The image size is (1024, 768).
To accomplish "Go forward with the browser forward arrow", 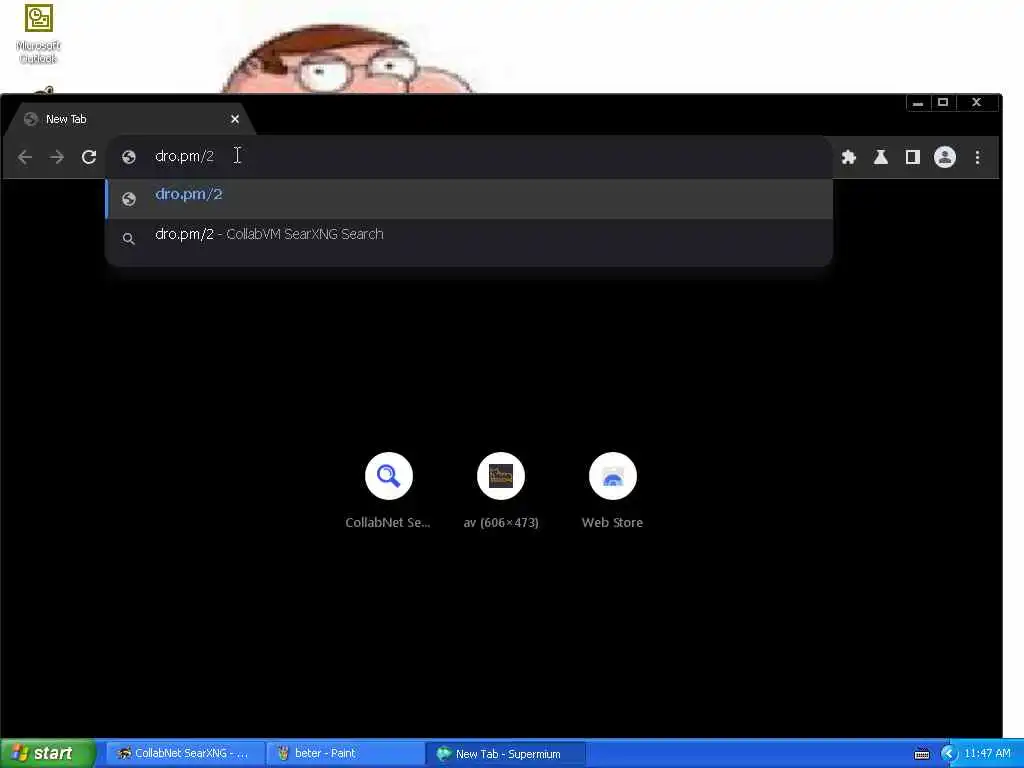I will click(x=57, y=157).
